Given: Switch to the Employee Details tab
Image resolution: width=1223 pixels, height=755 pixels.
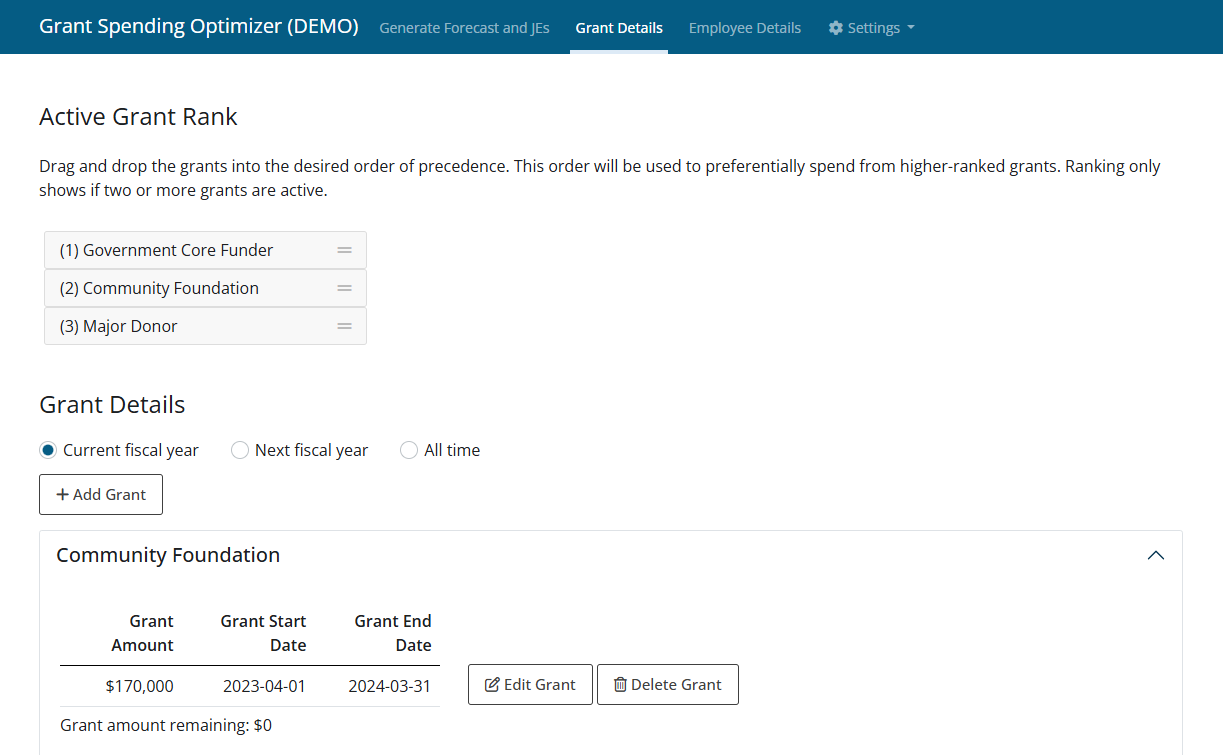Looking at the screenshot, I should 744,28.
